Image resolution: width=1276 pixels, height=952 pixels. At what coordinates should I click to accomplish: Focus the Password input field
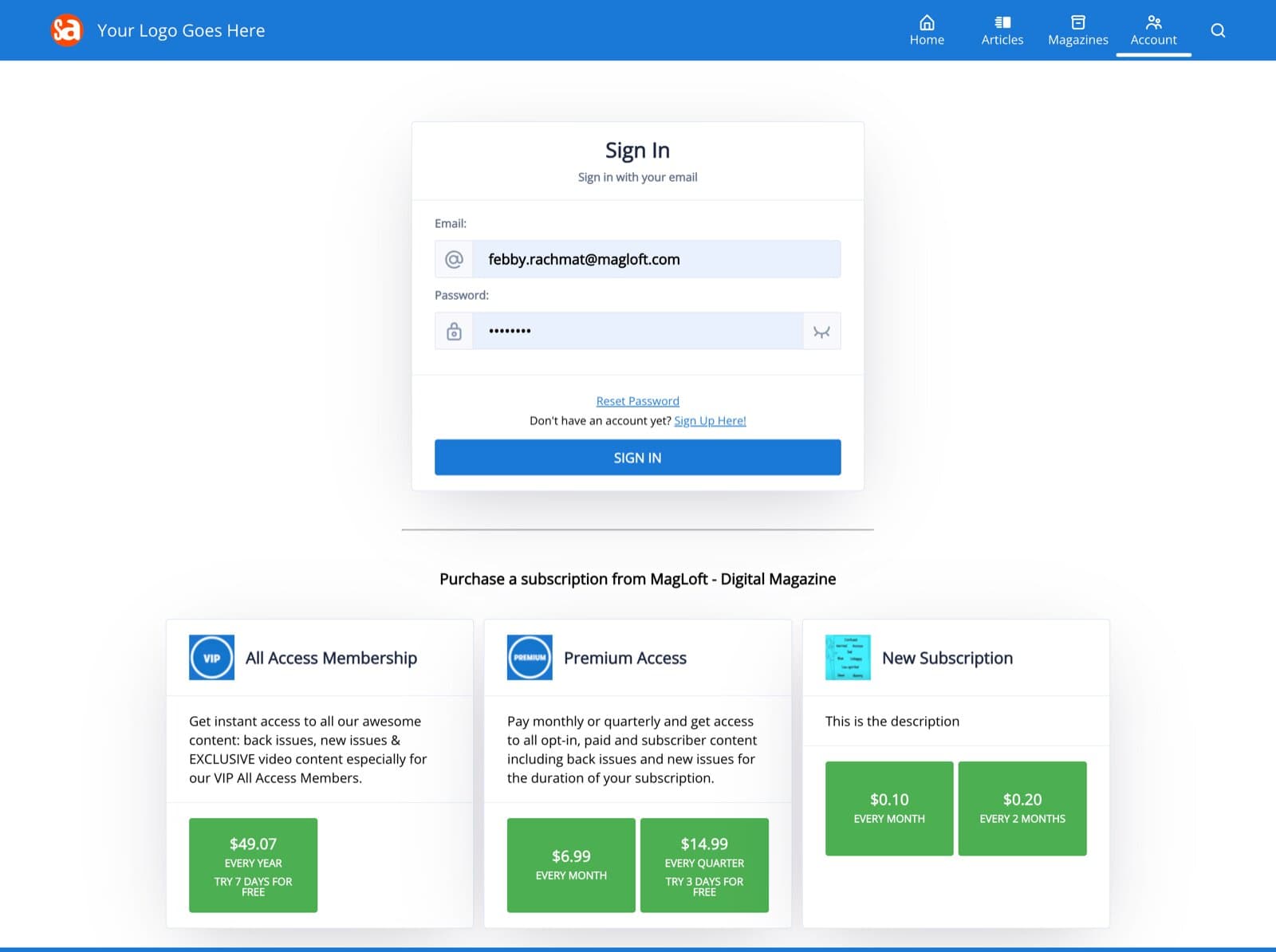[x=637, y=331]
